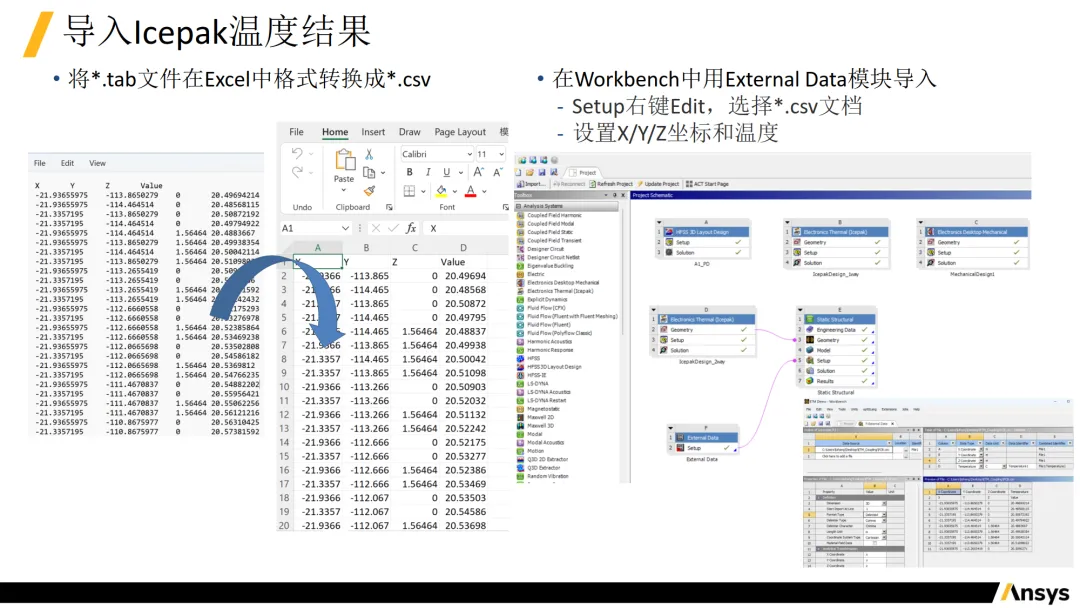This screenshot has width=1080, height=608.
Task: Click the Undo arrow in Excel
Action: (297, 153)
